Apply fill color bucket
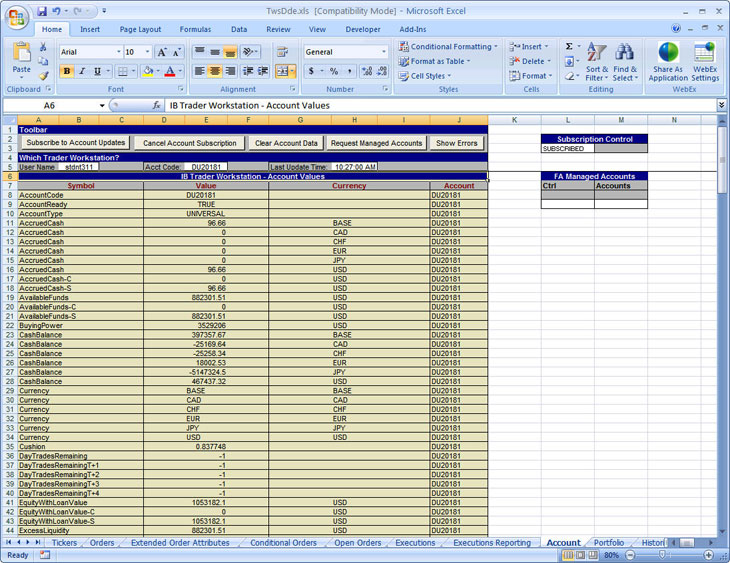 click(148, 71)
